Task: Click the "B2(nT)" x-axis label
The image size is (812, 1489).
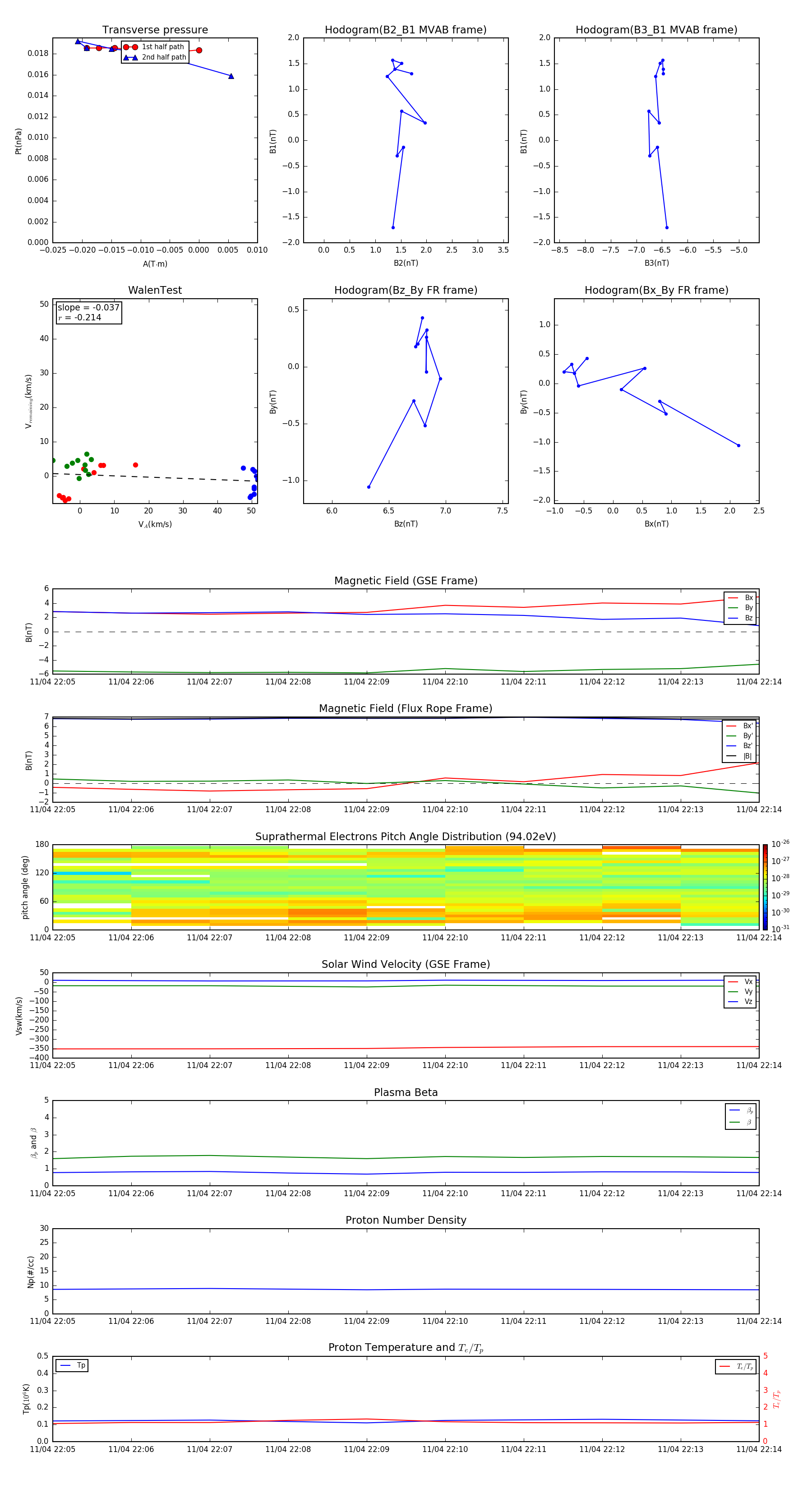Action: [x=406, y=263]
